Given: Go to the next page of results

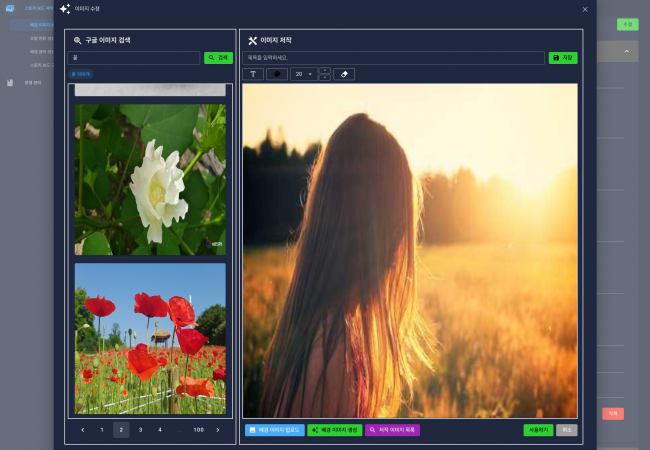Looking at the screenshot, I should [218, 430].
